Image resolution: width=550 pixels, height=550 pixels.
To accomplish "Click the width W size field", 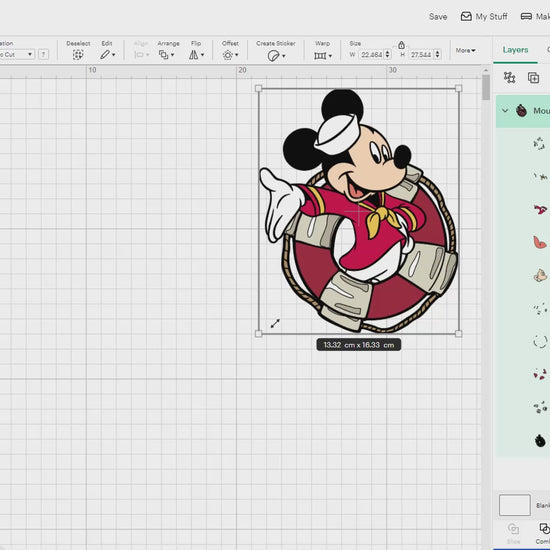I will pos(372,55).
